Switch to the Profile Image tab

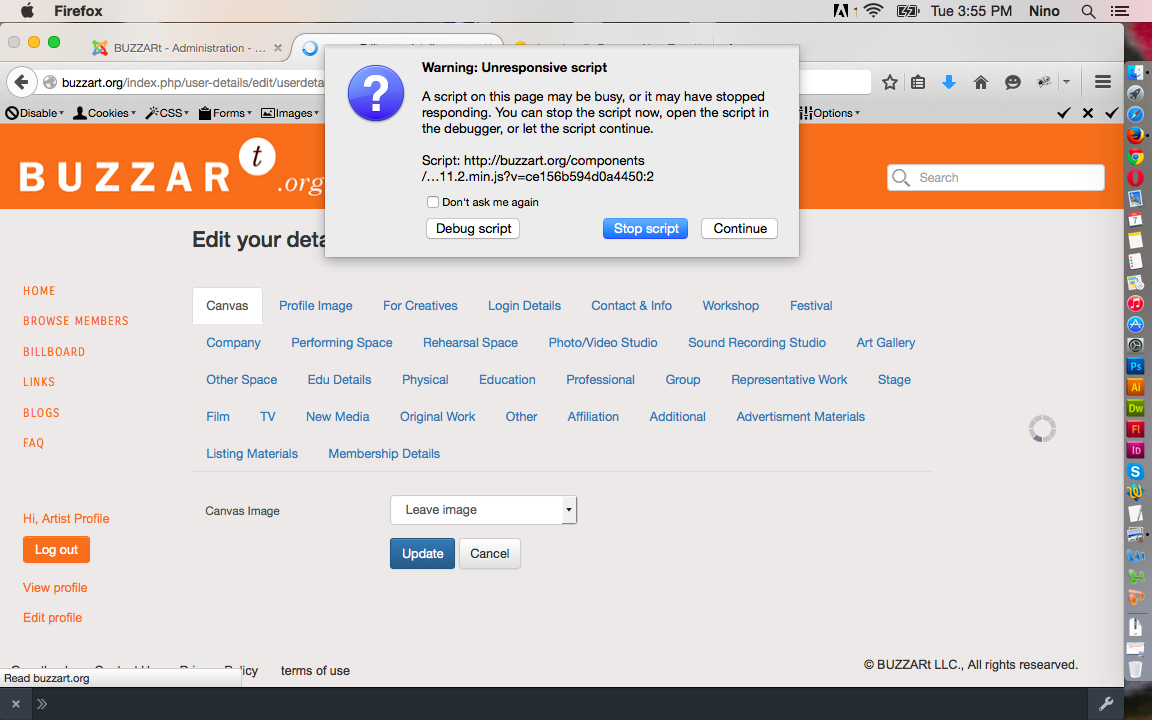tap(316, 306)
